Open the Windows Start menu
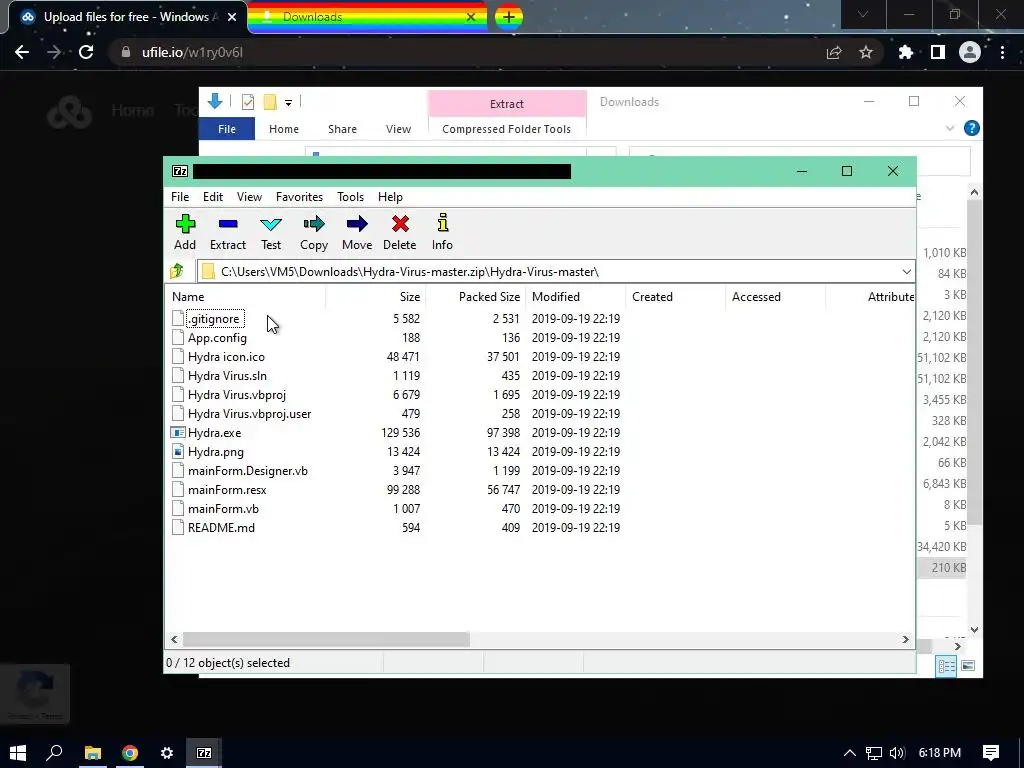1024x768 pixels. point(18,753)
